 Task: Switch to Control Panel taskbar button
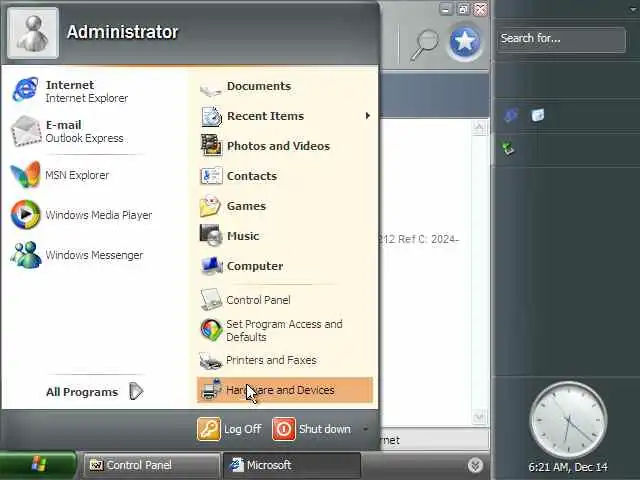[150, 465]
